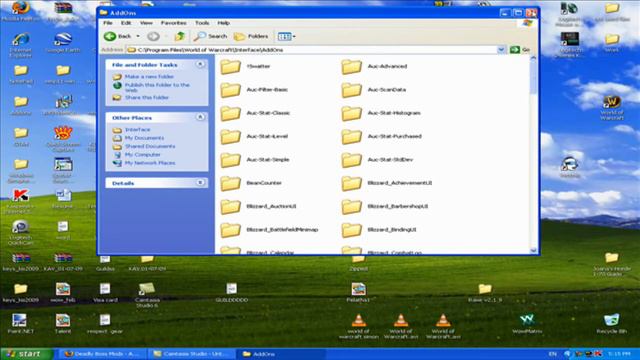This screenshot has width=640, height=360.
Task: Select the !Swatter folder
Action: pyautogui.click(x=245, y=66)
